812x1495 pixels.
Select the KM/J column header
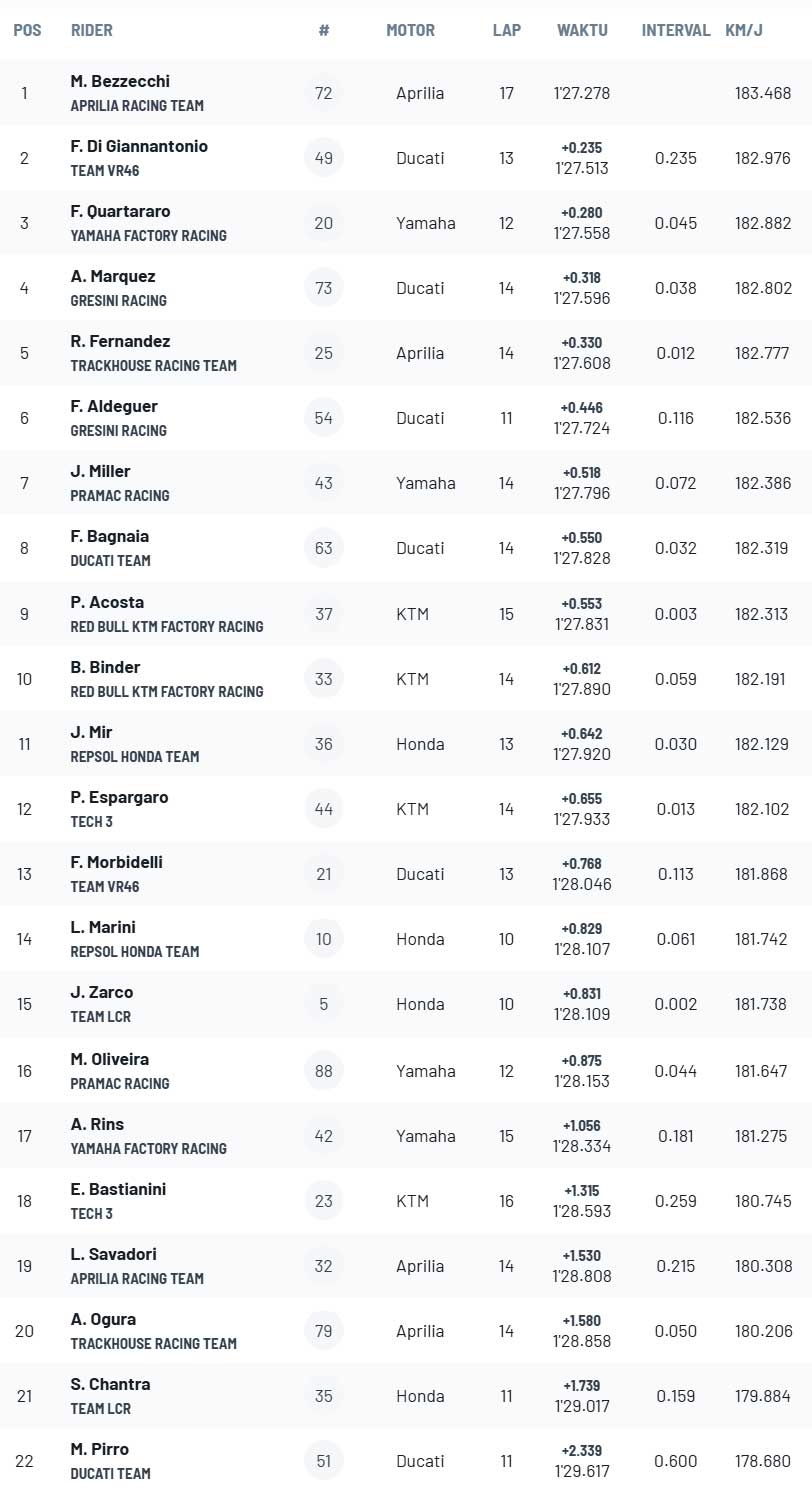(744, 30)
